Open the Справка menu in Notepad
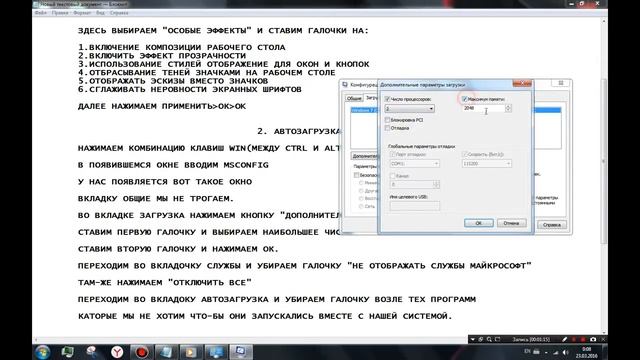This screenshot has width=640, height=360. [x=119, y=13]
